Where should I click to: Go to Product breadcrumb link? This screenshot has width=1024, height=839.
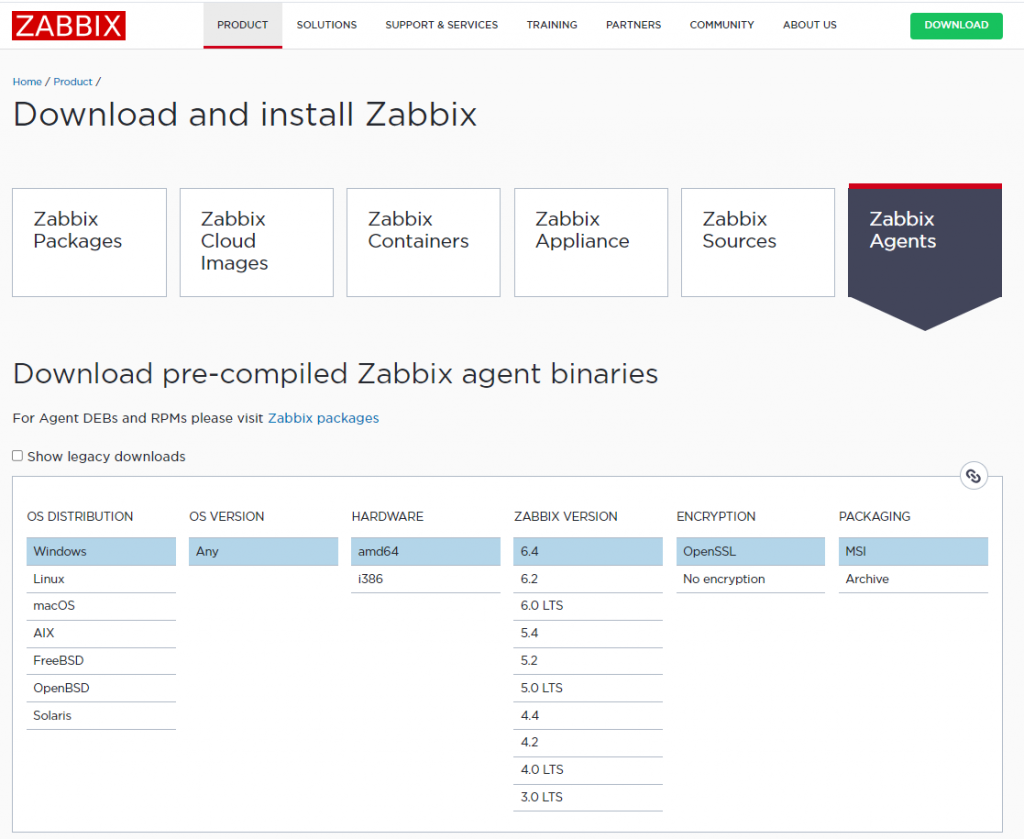[x=72, y=82]
